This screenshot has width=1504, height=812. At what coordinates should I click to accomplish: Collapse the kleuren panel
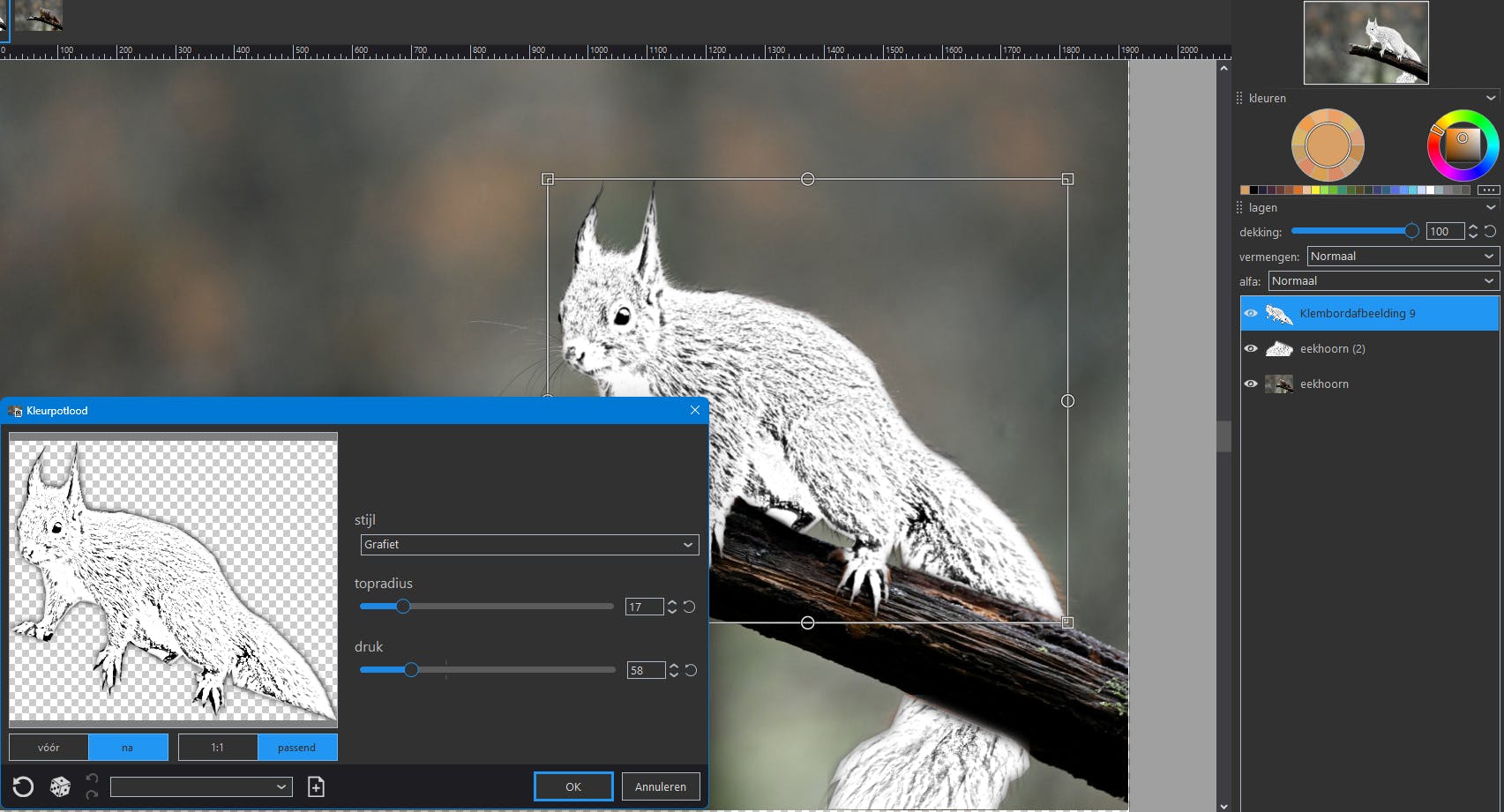tap(1491, 98)
